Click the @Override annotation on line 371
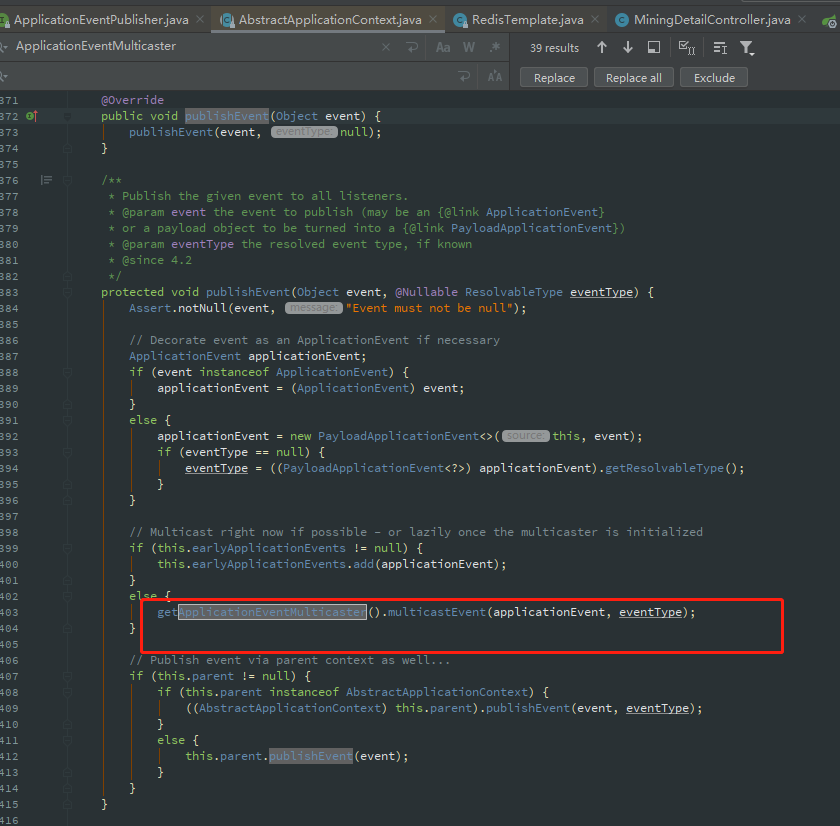 132,100
